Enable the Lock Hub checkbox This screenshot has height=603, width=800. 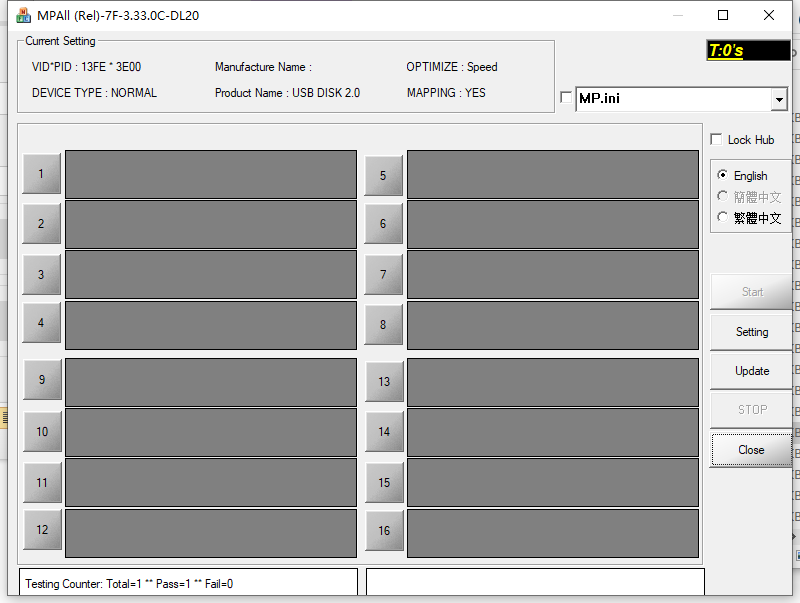point(716,140)
